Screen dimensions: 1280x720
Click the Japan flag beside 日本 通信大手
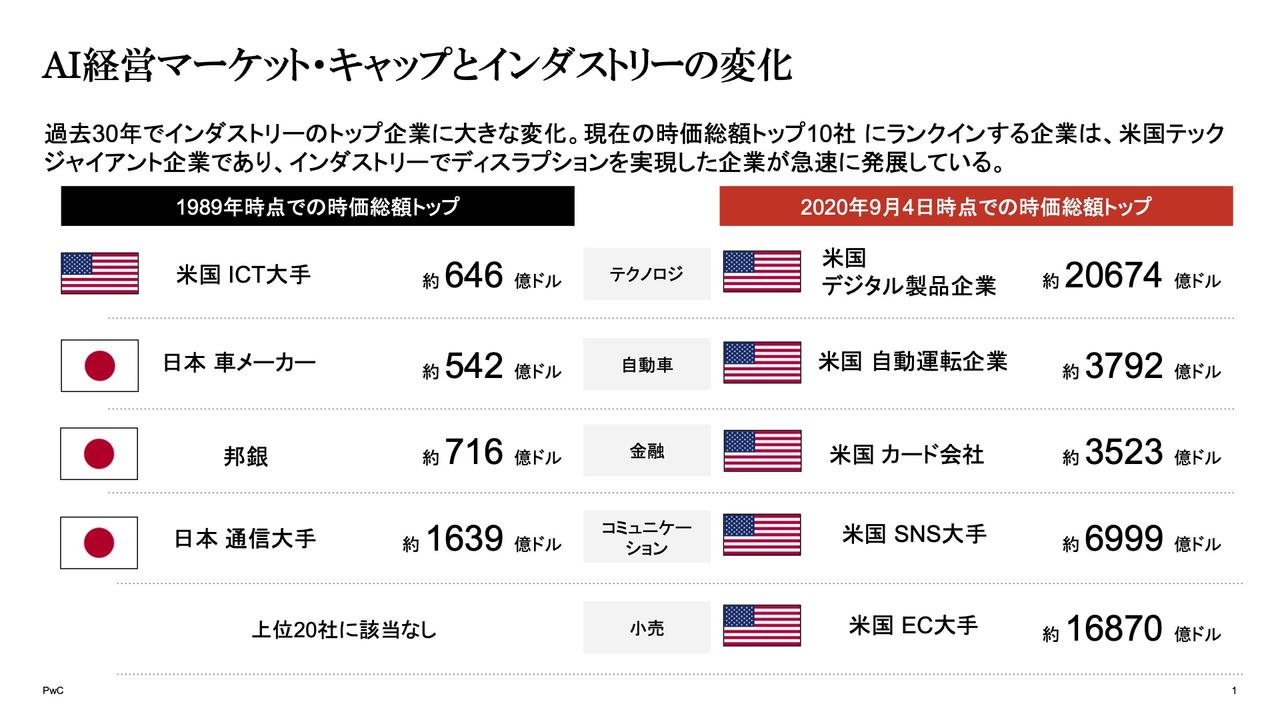pos(99,542)
